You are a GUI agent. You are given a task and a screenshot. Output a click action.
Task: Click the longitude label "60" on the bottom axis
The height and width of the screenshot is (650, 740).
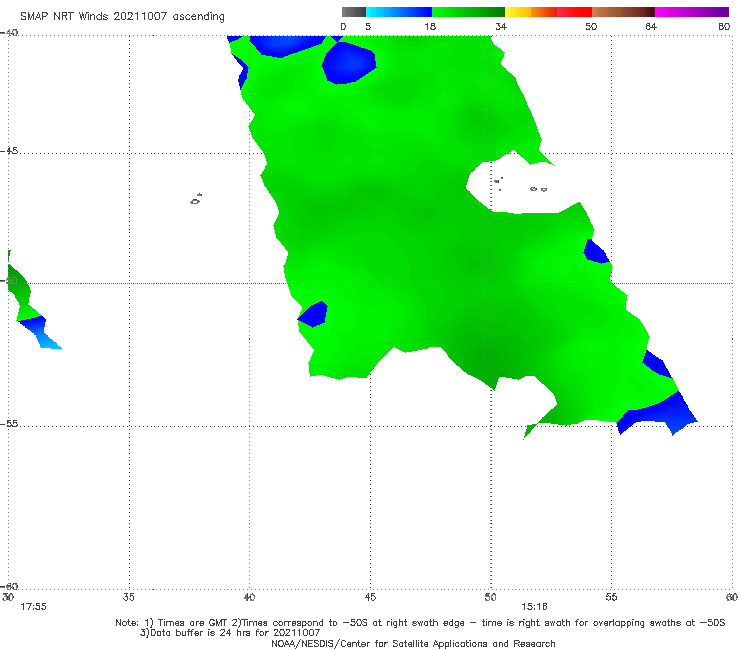point(732,597)
